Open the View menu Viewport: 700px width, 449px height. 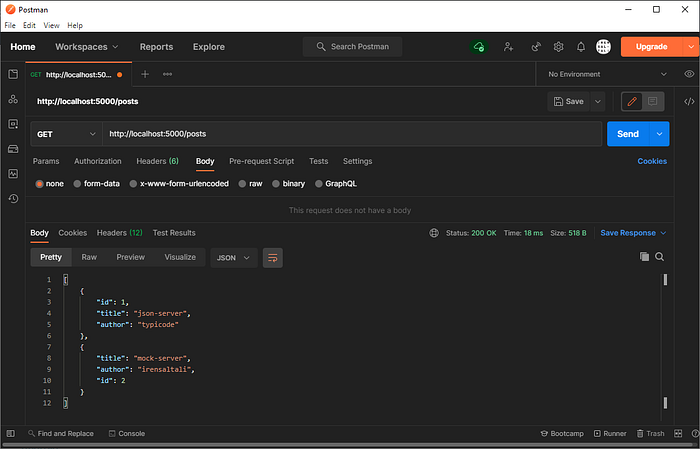51,25
